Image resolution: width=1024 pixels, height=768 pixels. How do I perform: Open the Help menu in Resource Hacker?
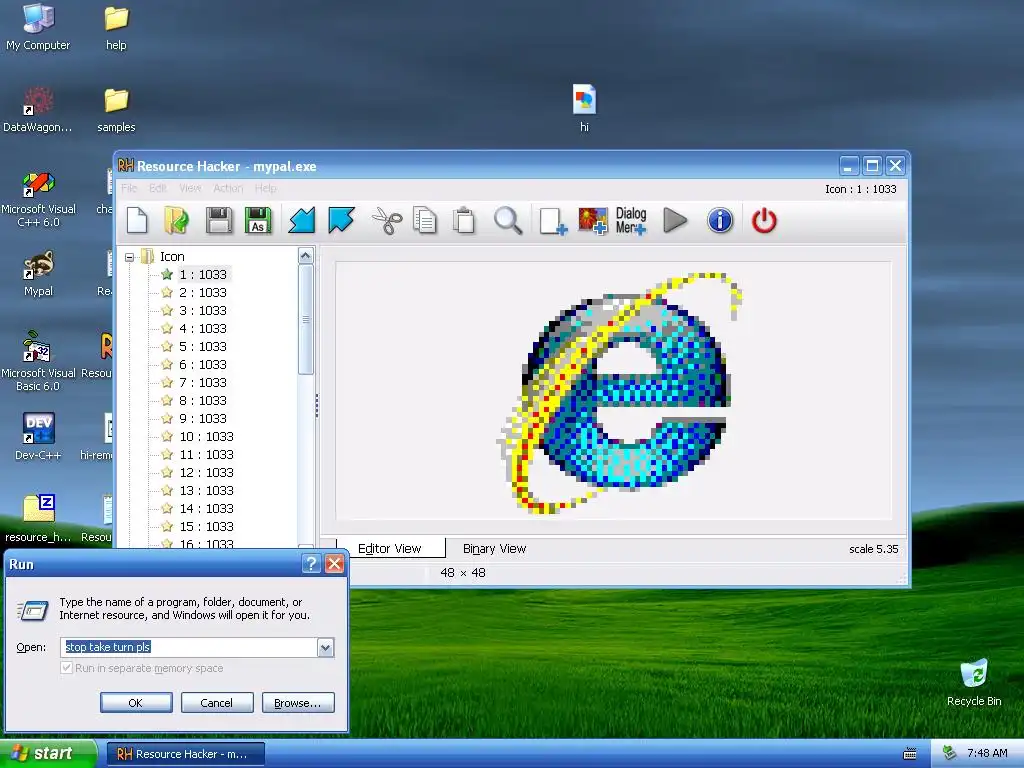click(265, 188)
